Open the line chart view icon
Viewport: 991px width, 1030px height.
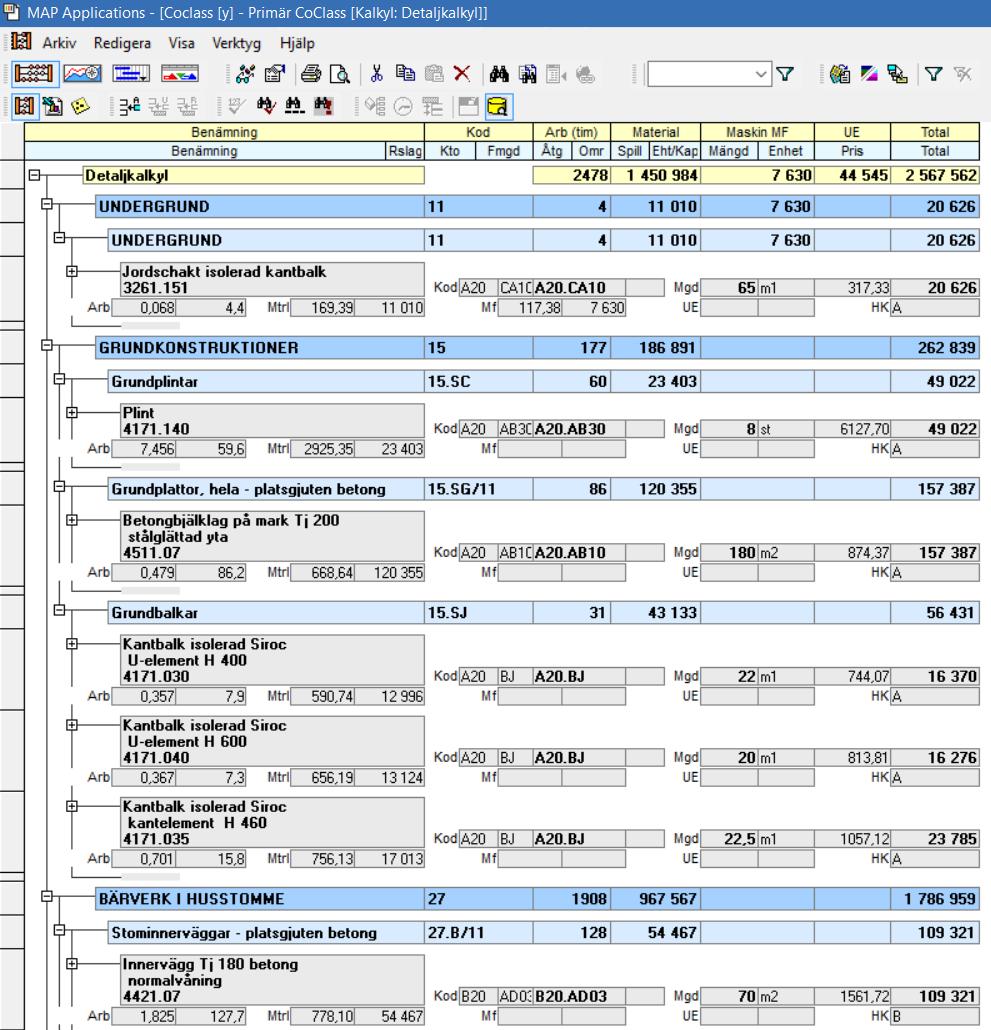[83, 74]
